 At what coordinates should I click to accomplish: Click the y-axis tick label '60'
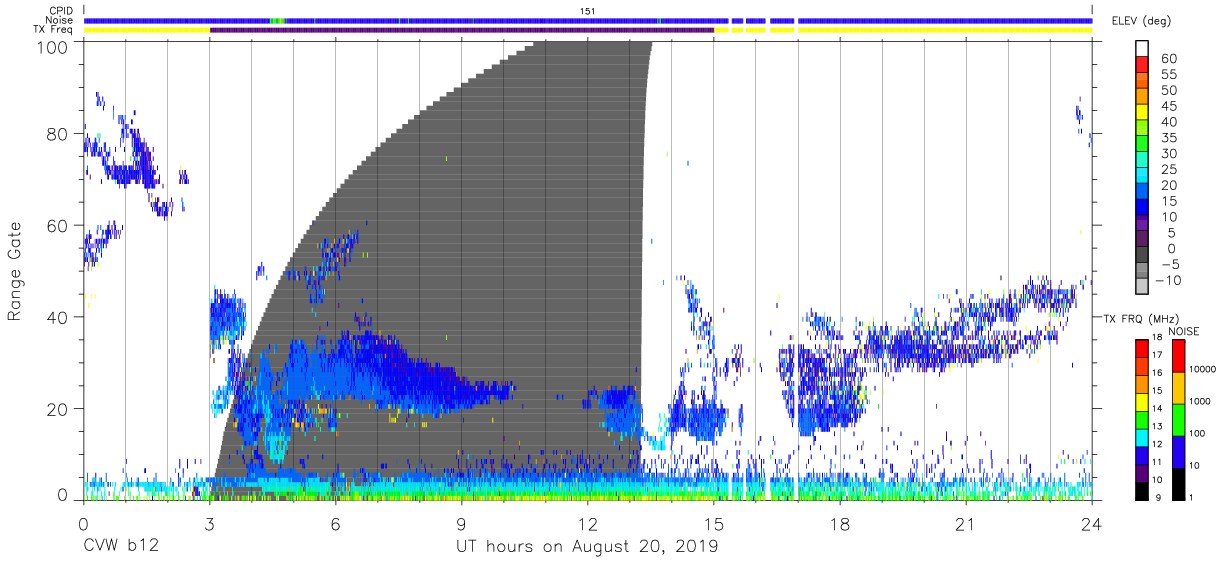pos(59,226)
